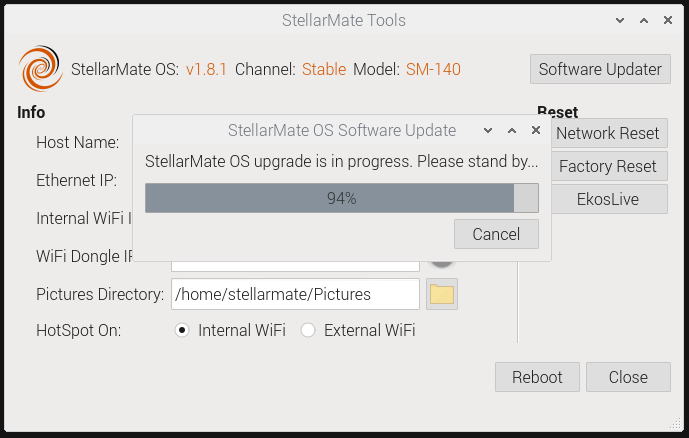This screenshot has height=438, width=689.
Task: Minimize the Software Update dialog
Action: click(x=488, y=130)
